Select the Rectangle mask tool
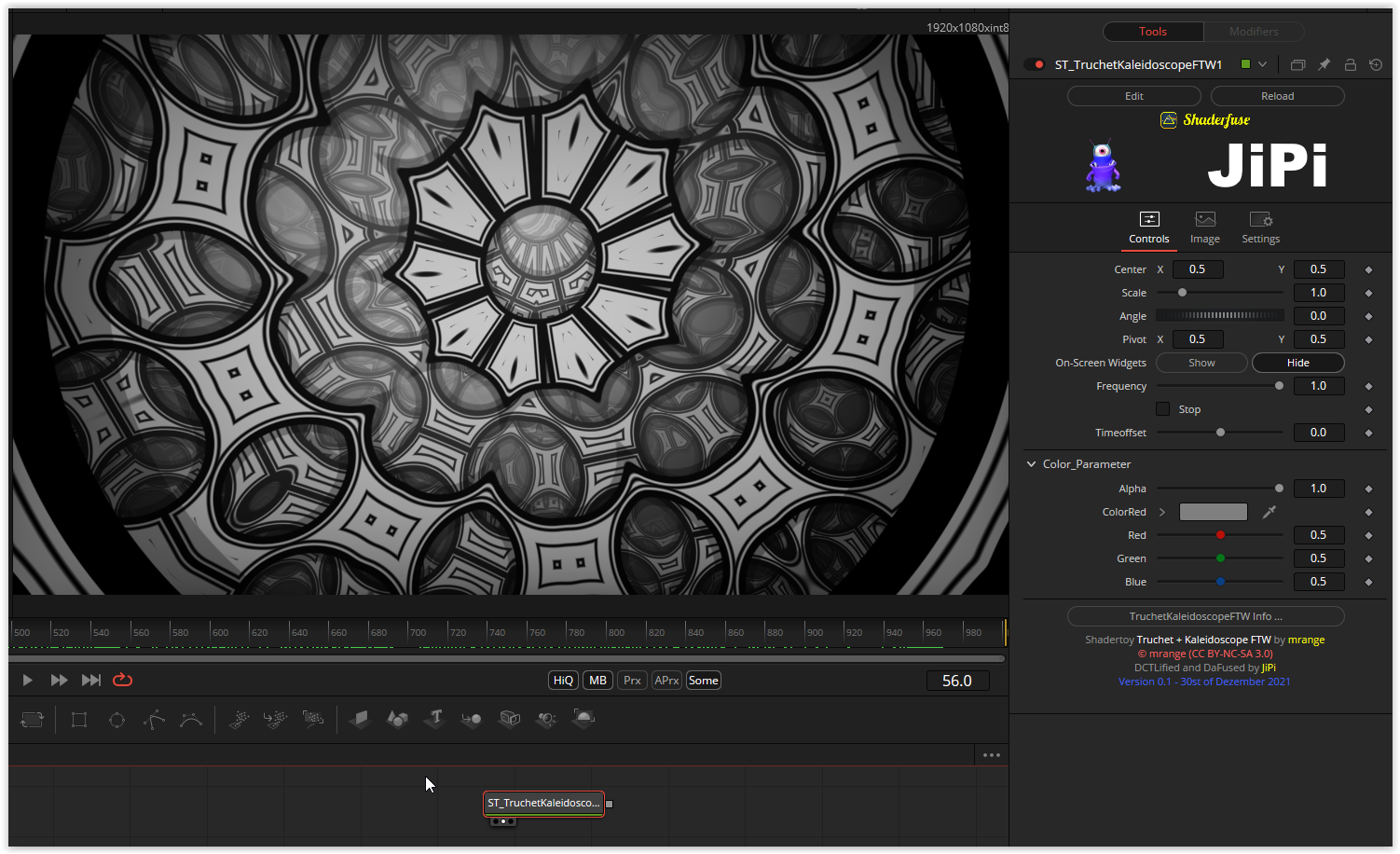The width and height of the screenshot is (1400, 854). (x=79, y=720)
